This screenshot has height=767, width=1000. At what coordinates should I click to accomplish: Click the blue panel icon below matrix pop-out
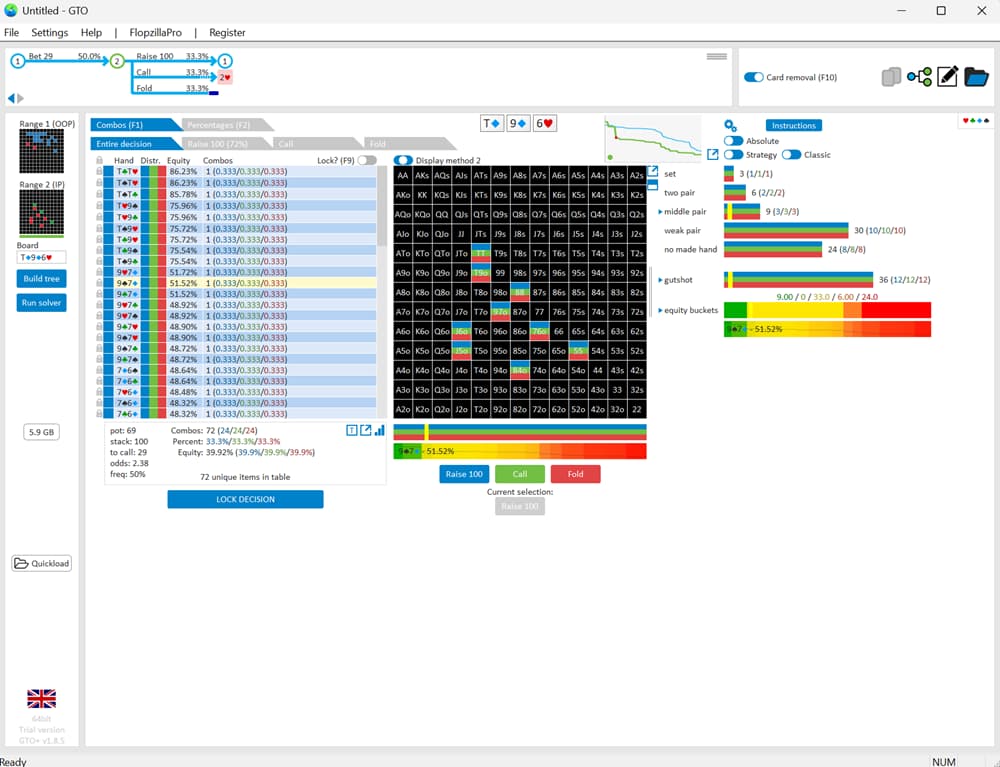652,186
